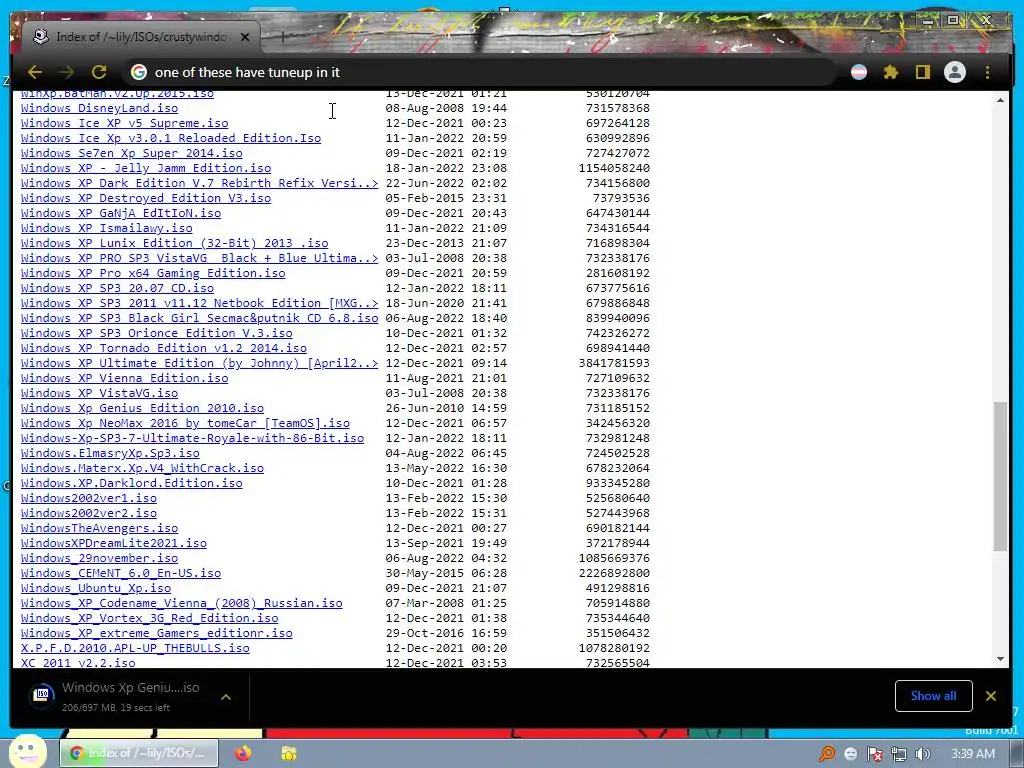Click the 3:39 AM clock
Viewport: 1024px width, 768px height.
(x=972, y=754)
